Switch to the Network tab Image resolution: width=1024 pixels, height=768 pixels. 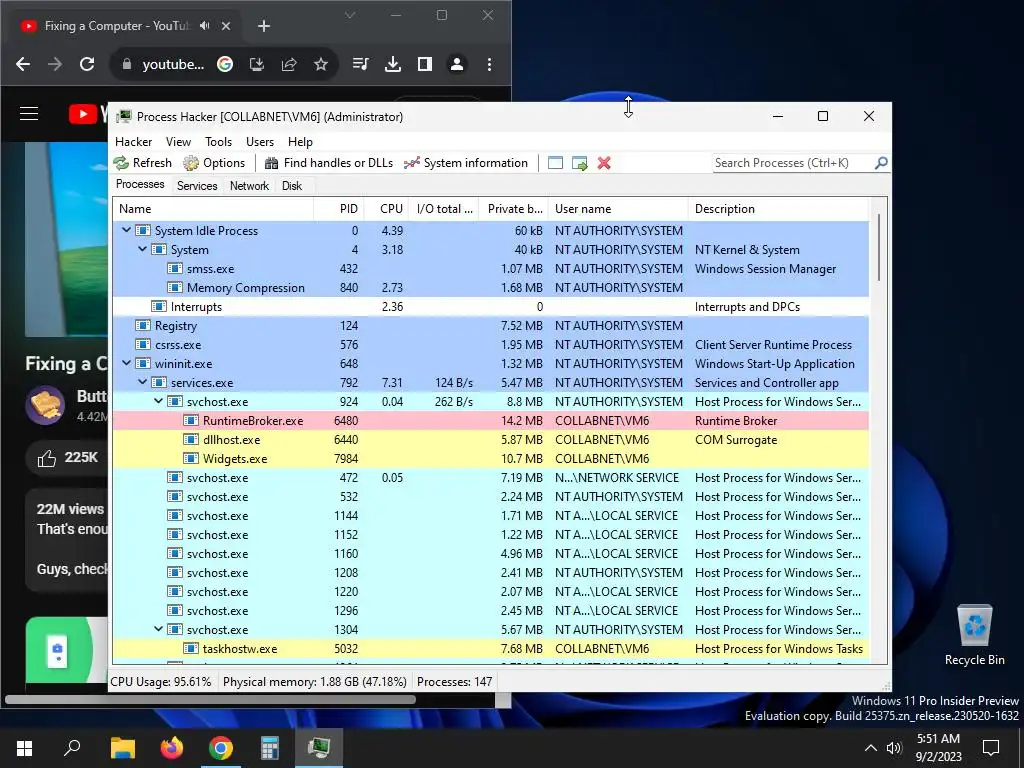(249, 185)
